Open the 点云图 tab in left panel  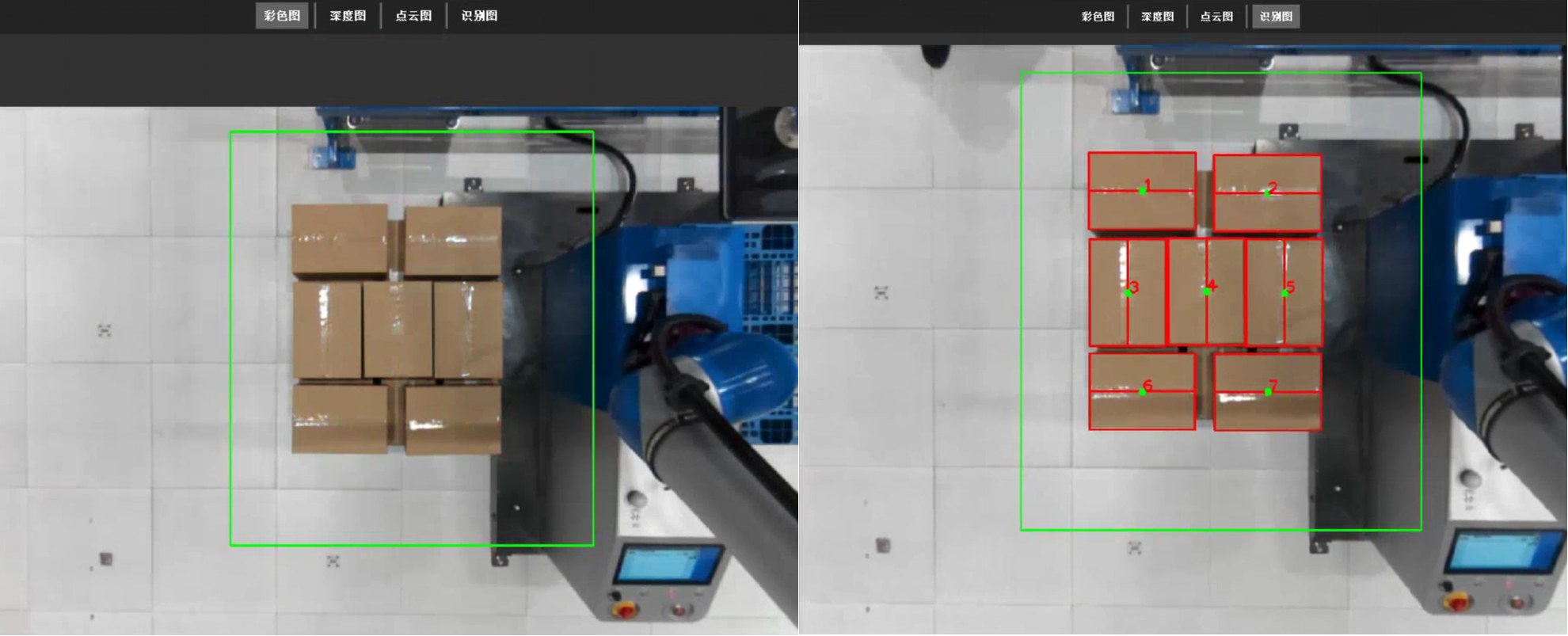pyautogui.click(x=413, y=16)
